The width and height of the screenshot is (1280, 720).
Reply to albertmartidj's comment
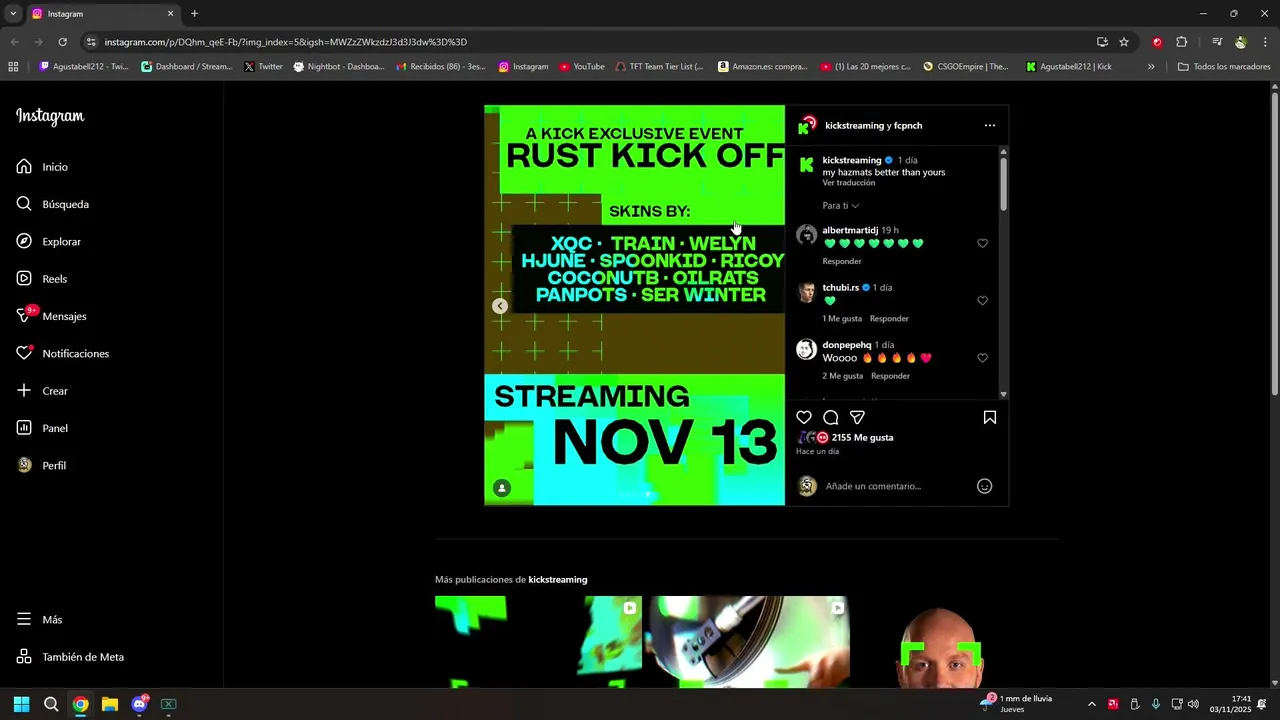point(842,261)
